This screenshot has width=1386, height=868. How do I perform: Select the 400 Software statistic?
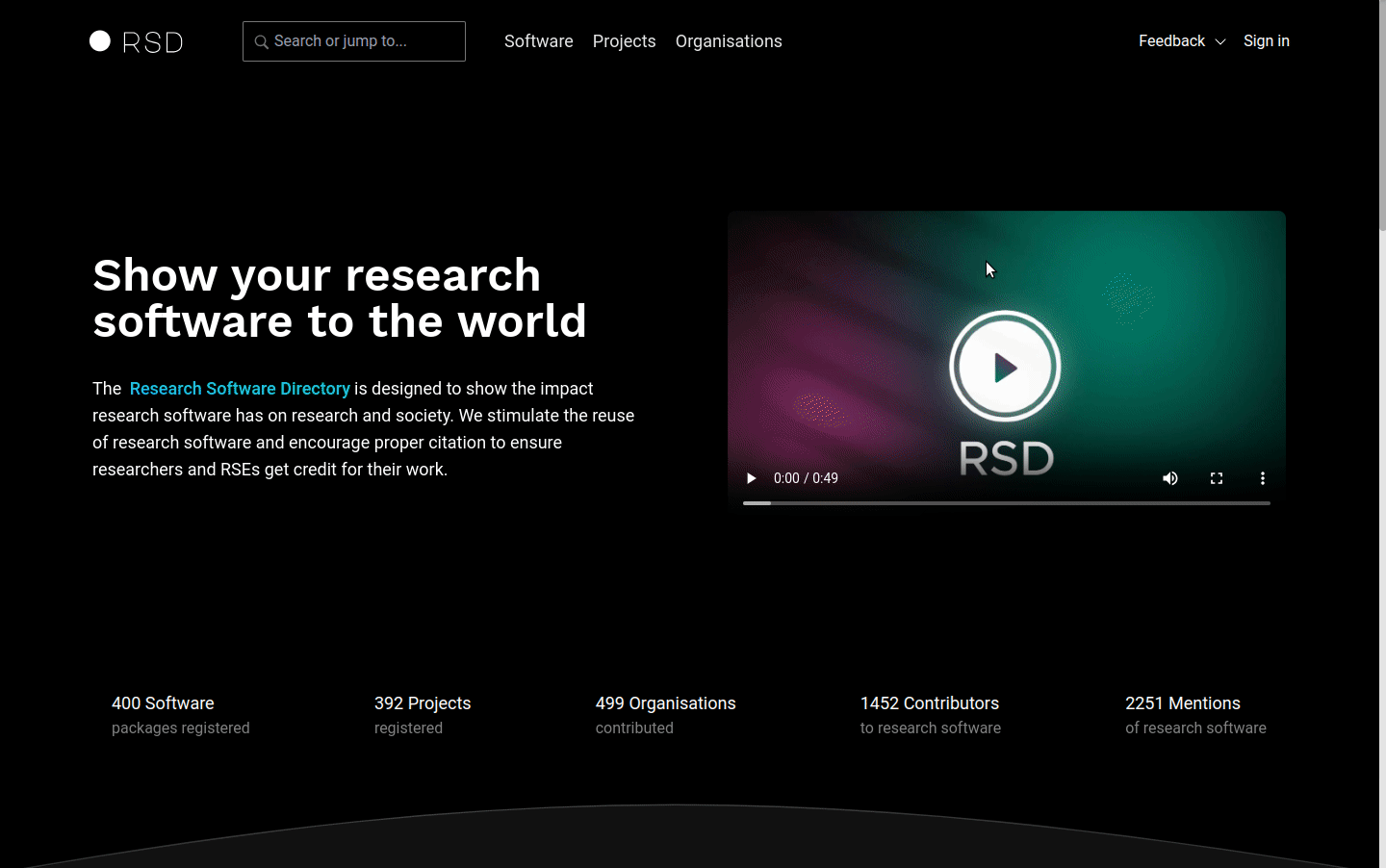pos(163,703)
